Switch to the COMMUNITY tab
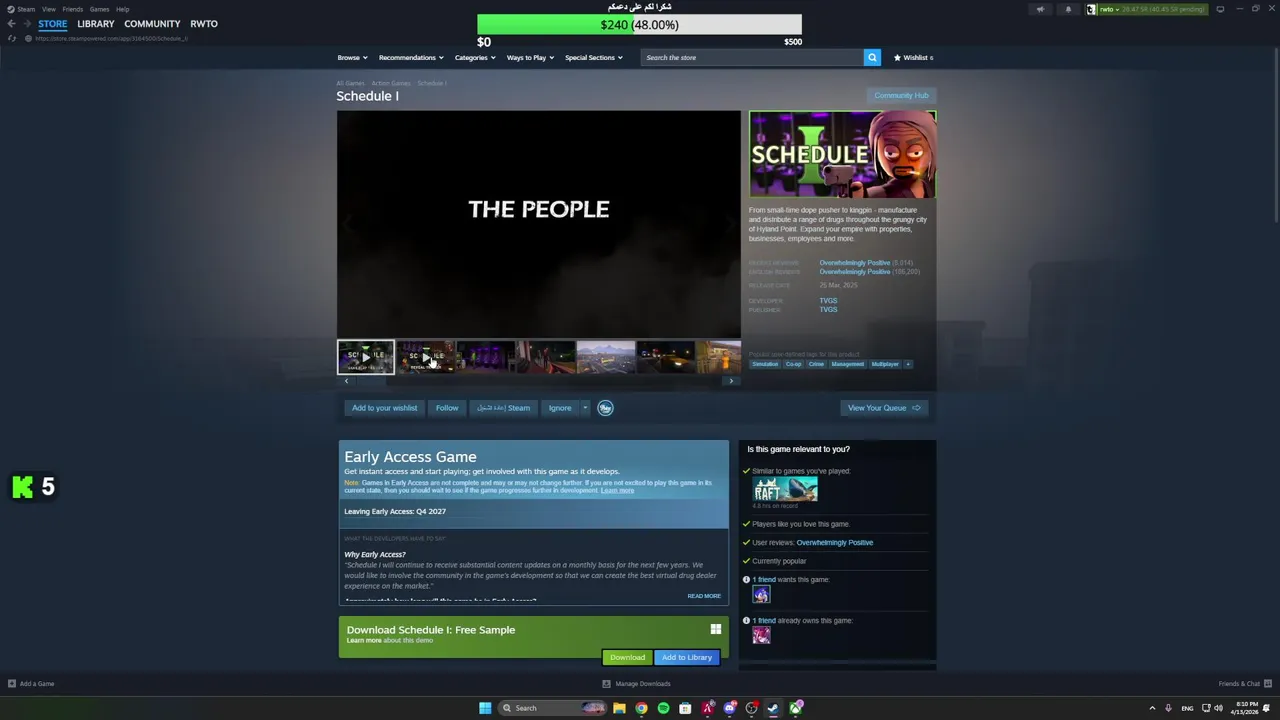 pos(152,24)
